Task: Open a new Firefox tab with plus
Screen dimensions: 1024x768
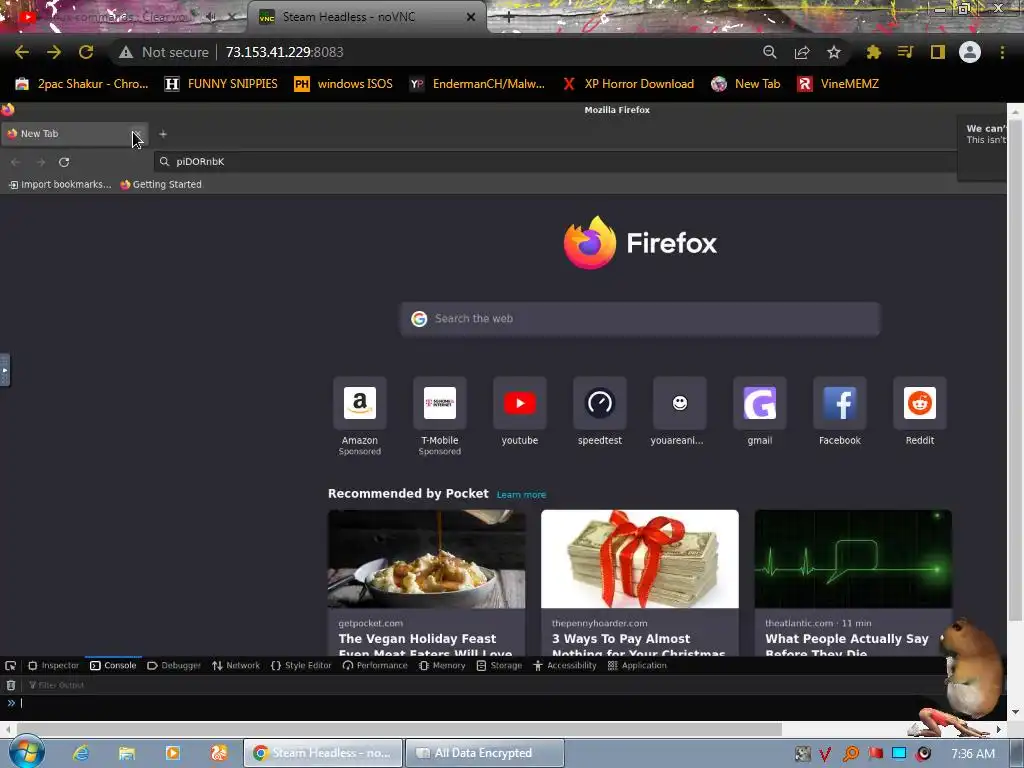Action: coord(163,134)
